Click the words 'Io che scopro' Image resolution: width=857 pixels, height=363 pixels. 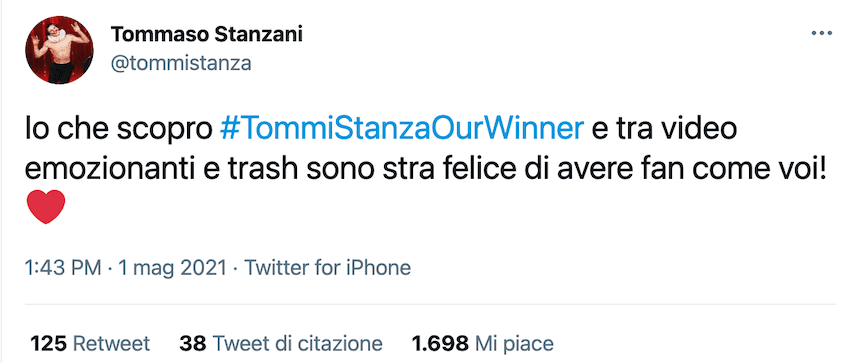[x=119, y=130]
